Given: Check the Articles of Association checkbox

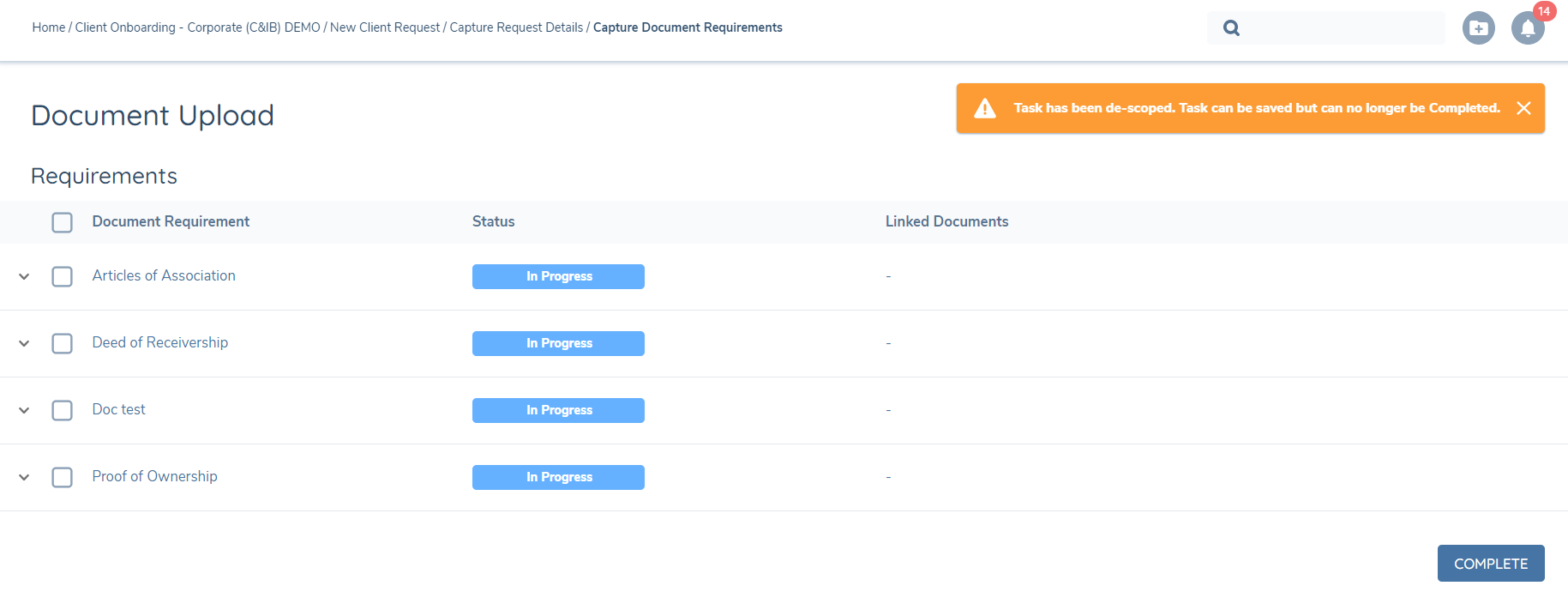Looking at the screenshot, I should (63, 276).
